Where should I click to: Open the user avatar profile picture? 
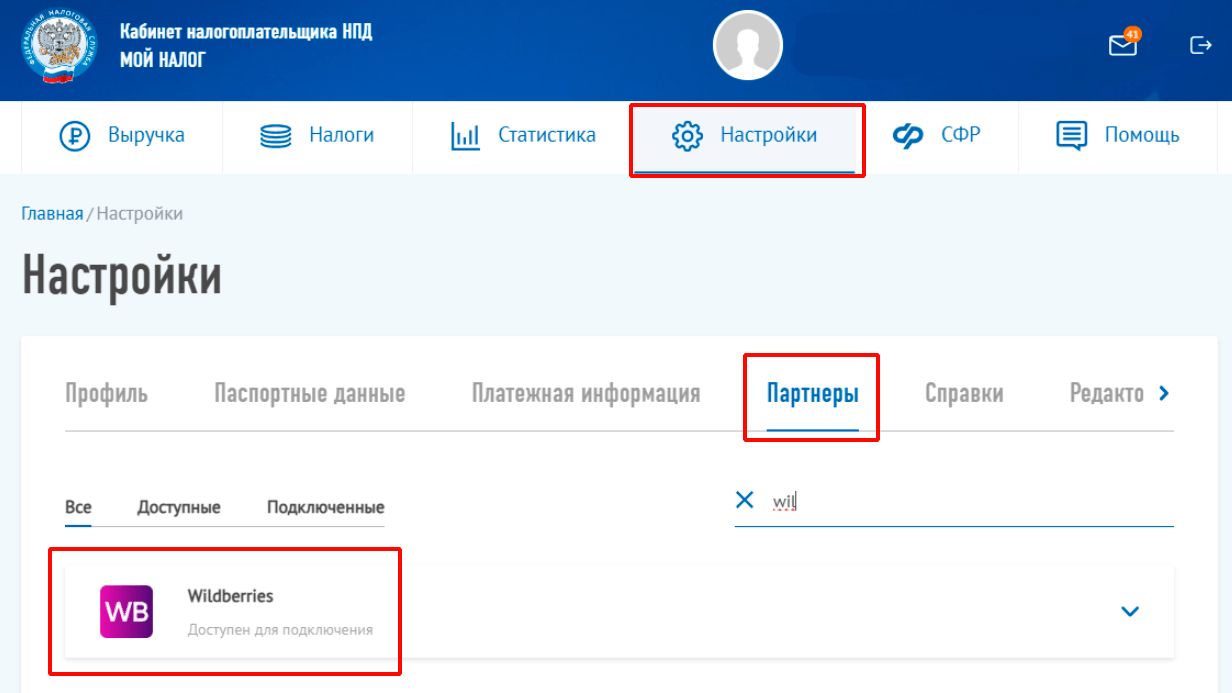[x=748, y=46]
